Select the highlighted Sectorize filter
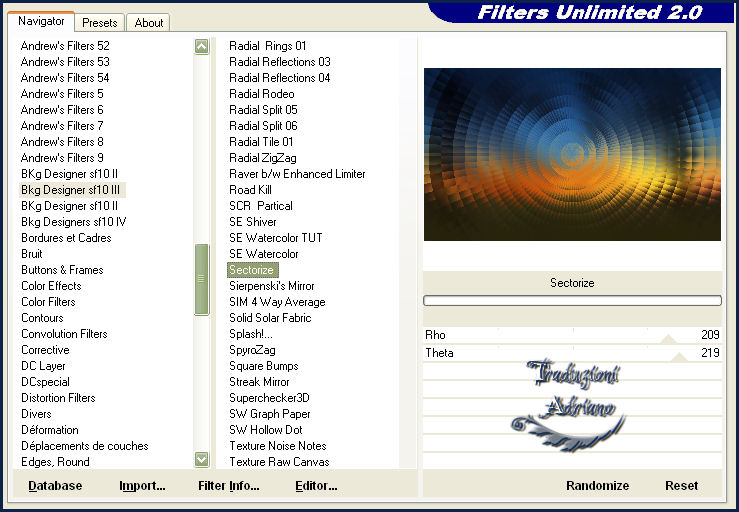 coord(252,270)
